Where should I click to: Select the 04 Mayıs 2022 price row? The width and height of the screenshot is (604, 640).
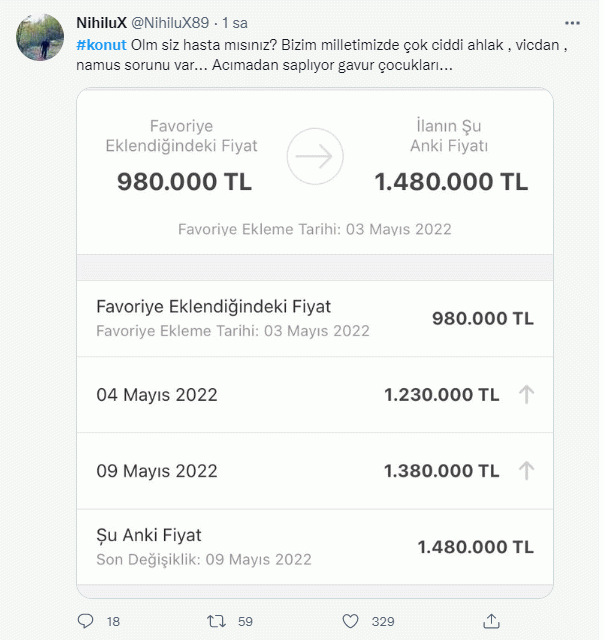pyautogui.click(x=314, y=394)
